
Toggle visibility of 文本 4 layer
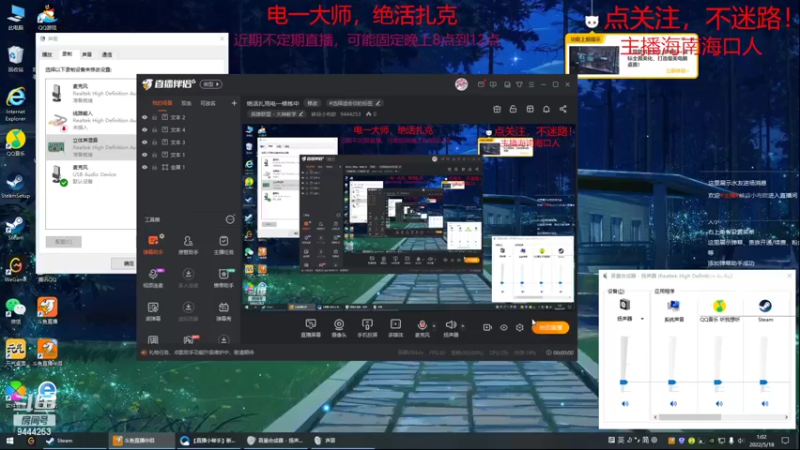click(145, 130)
